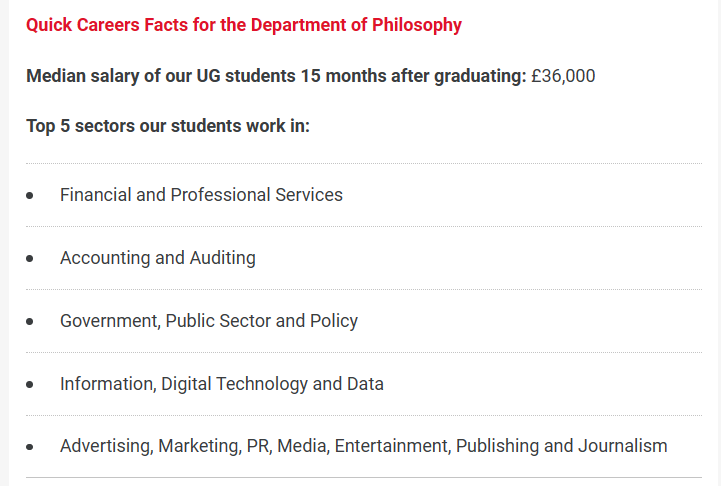Select the Financial and Professional Services item
721x486 pixels.
click(x=201, y=195)
